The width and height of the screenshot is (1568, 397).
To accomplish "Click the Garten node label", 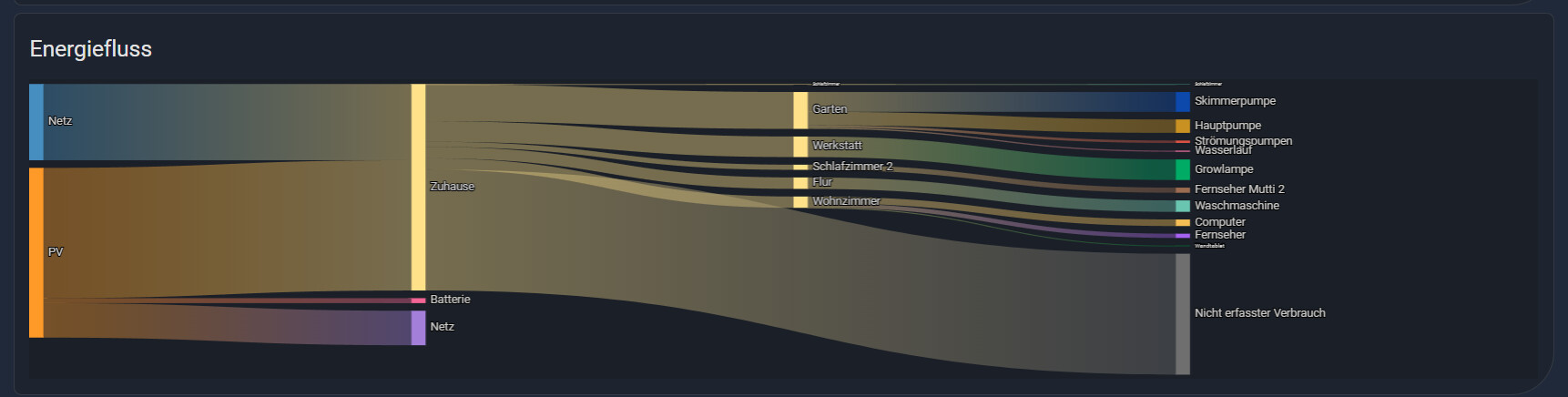I will point(830,109).
